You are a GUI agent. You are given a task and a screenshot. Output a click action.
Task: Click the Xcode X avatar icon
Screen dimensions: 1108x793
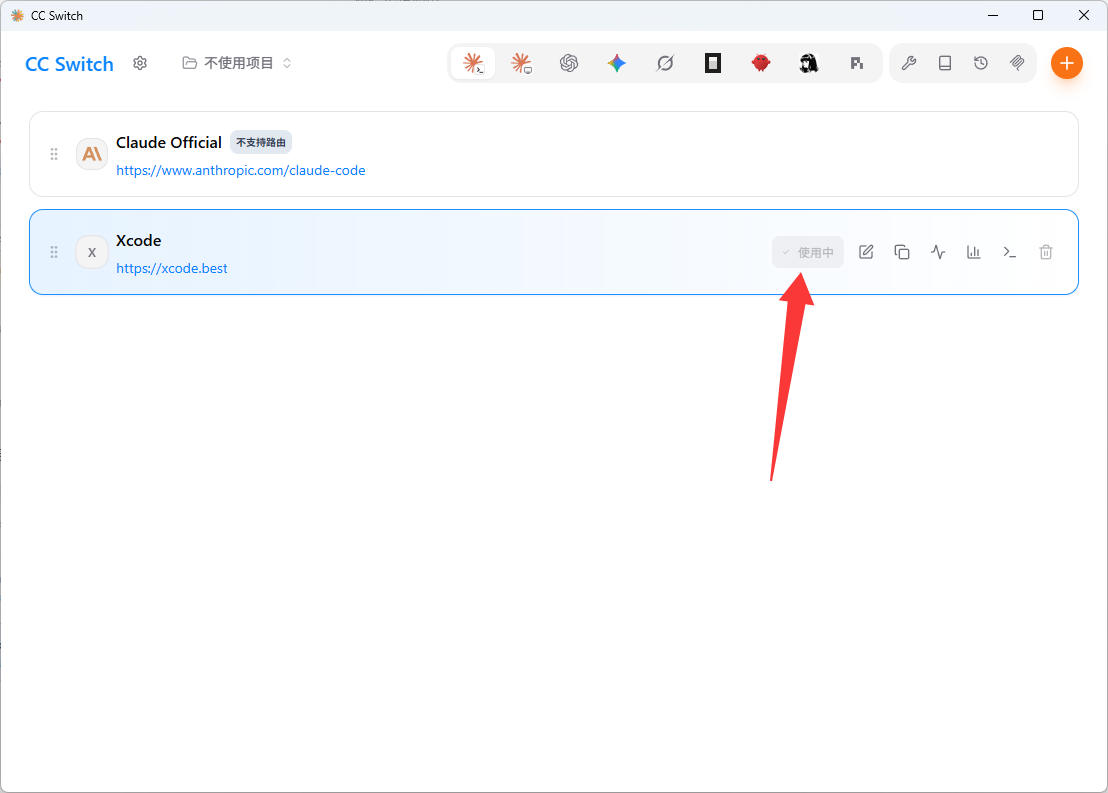[92, 252]
